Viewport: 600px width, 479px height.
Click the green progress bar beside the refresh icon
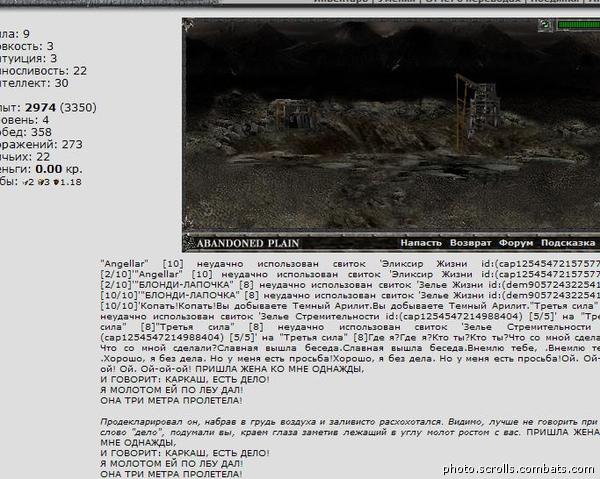coord(578,25)
